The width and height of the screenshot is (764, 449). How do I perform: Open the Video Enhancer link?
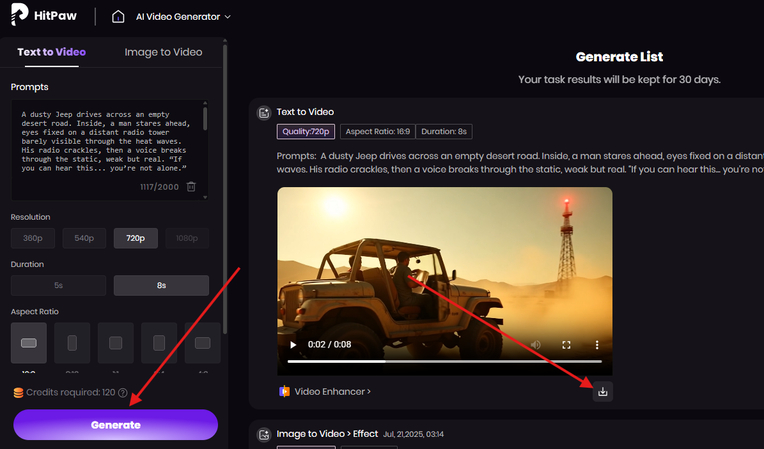click(332, 392)
